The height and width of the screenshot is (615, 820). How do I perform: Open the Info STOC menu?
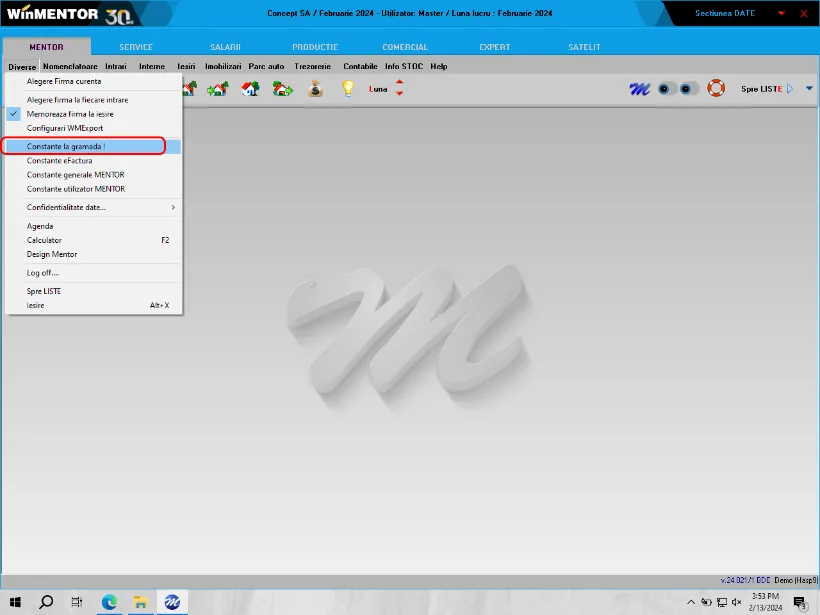[404, 66]
